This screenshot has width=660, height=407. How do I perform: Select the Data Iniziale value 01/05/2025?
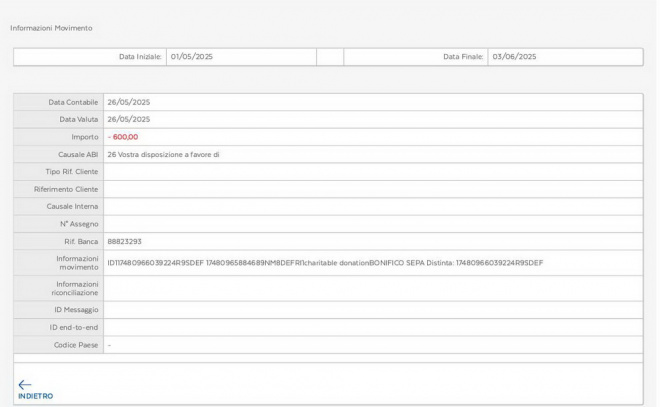point(190,57)
